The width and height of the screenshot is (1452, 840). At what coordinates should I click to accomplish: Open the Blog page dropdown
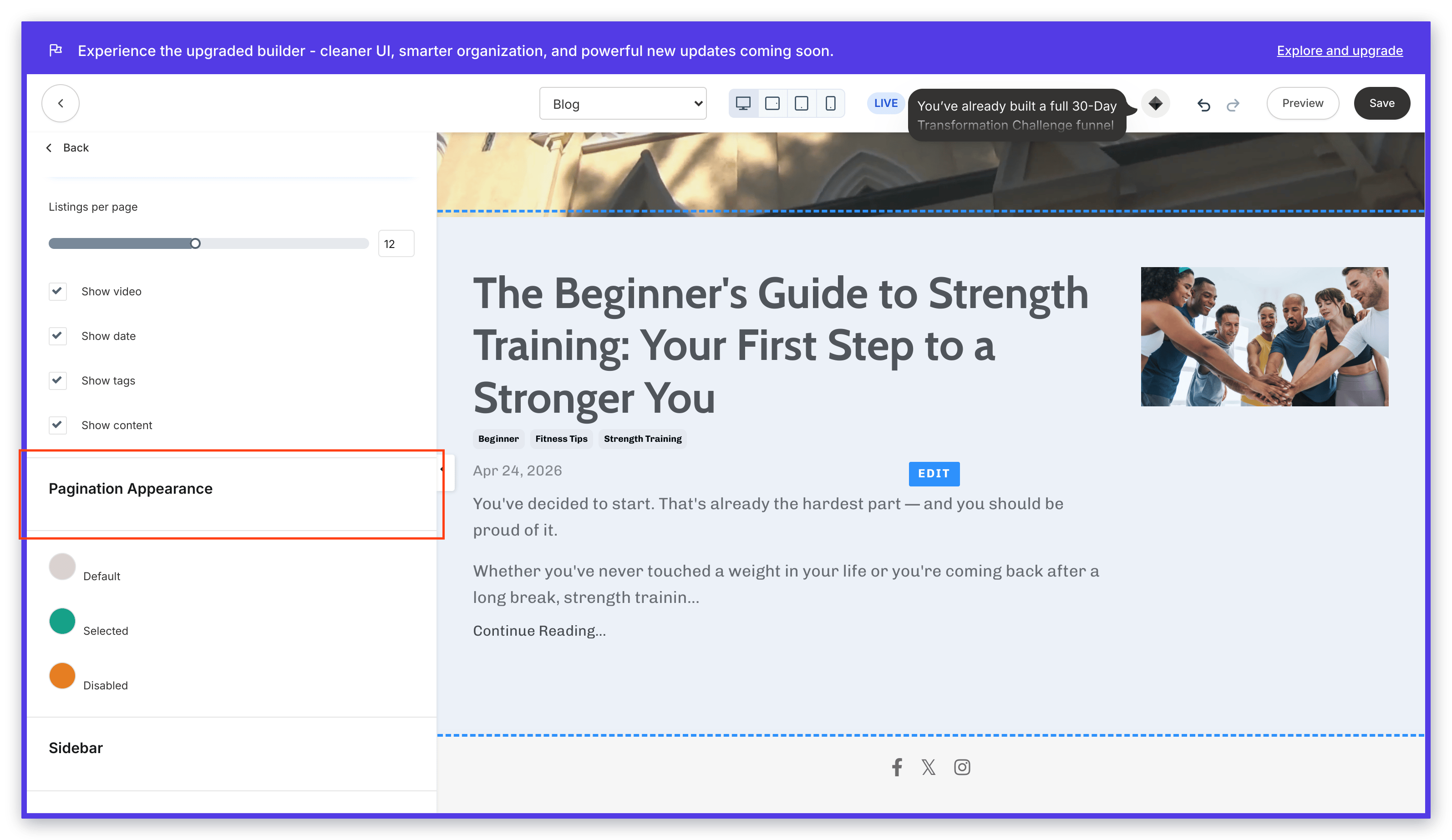click(623, 104)
